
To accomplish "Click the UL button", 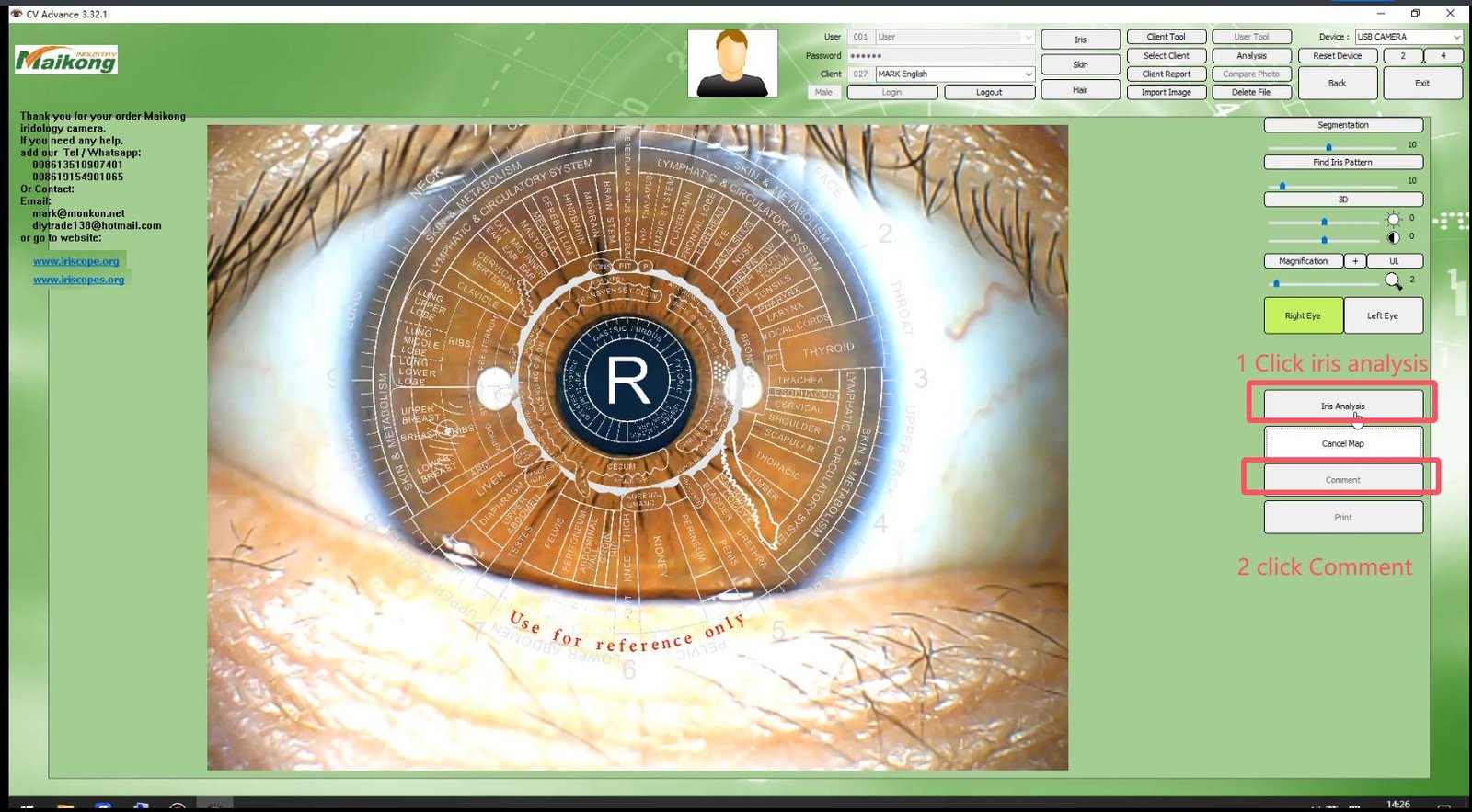I will point(1395,261).
